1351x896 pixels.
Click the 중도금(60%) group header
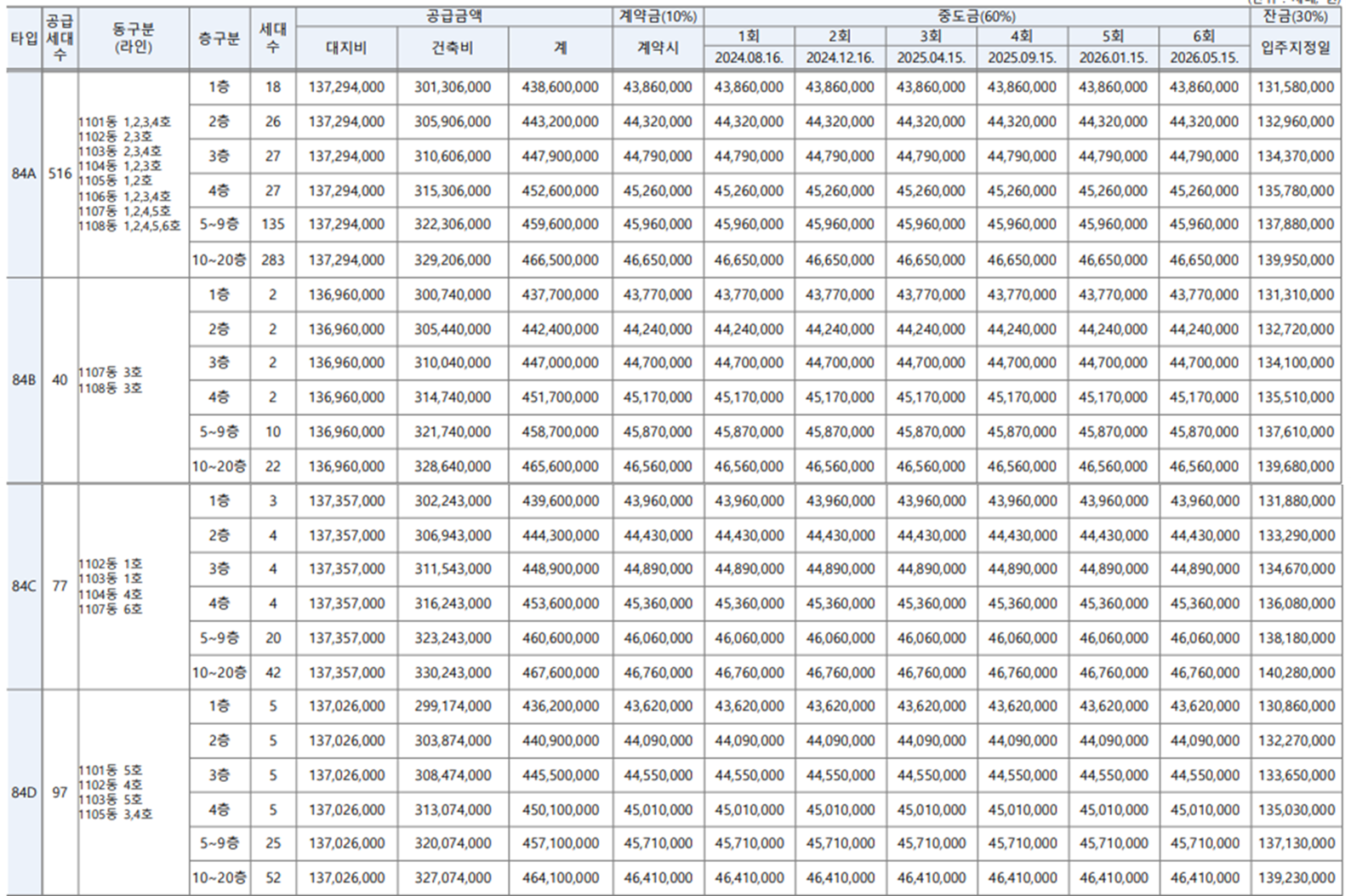[977, 16]
